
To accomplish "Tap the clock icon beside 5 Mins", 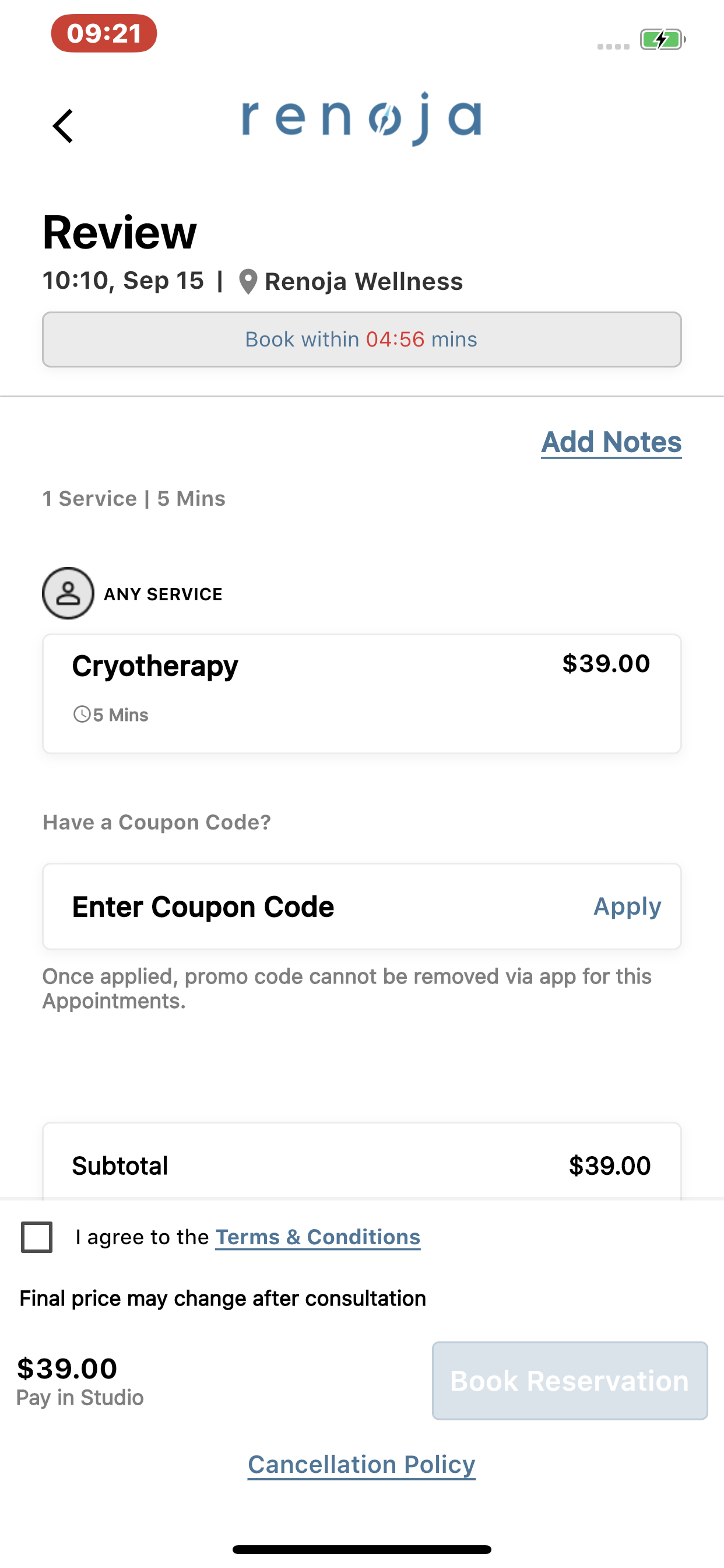I will [82, 714].
